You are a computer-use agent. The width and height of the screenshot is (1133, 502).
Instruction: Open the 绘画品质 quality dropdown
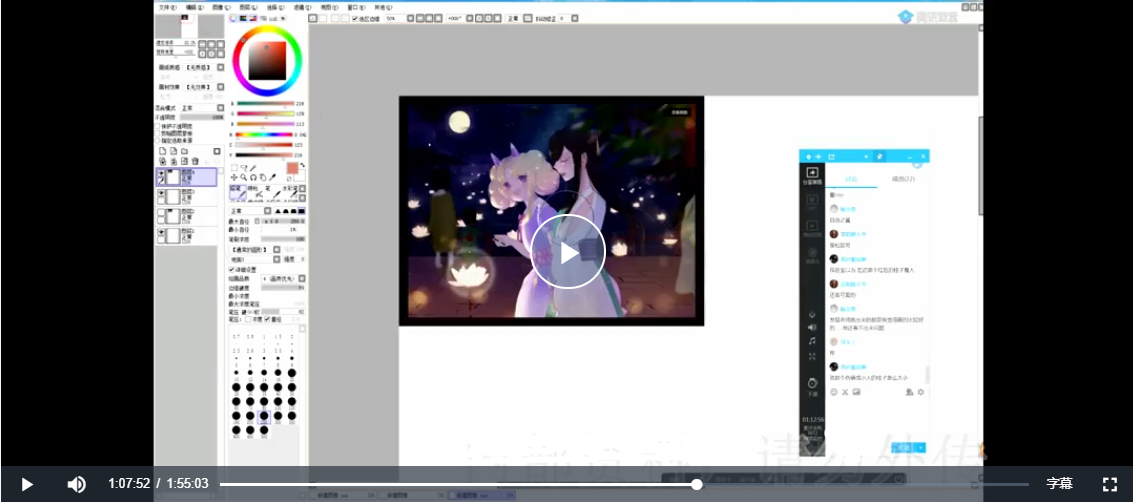tap(283, 279)
